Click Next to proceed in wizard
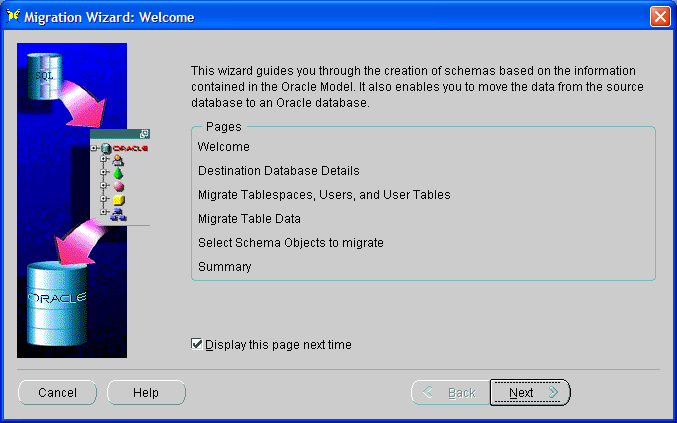677x423 pixels. (x=529, y=393)
